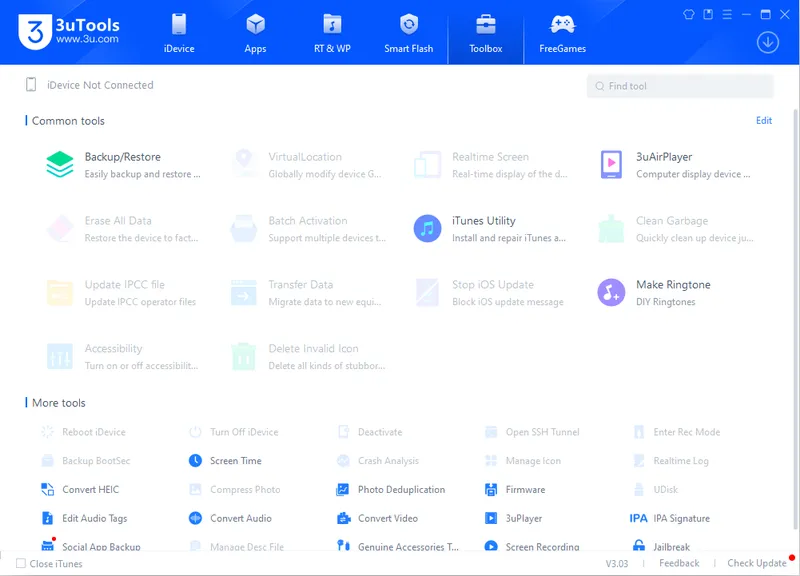The height and width of the screenshot is (576, 800).
Task: Click the Transfer Data icon
Action: pyautogui.click(x=244, y=292)
